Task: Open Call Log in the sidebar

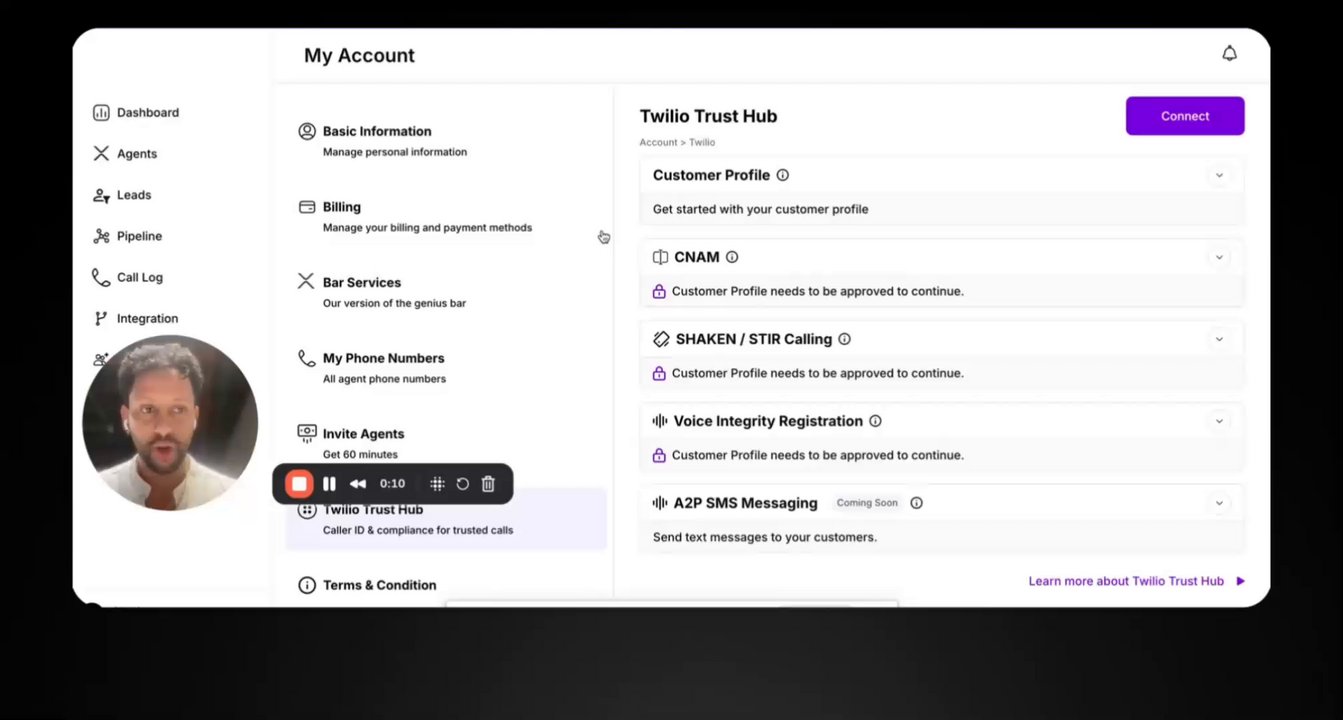Action: pos(140,277)
